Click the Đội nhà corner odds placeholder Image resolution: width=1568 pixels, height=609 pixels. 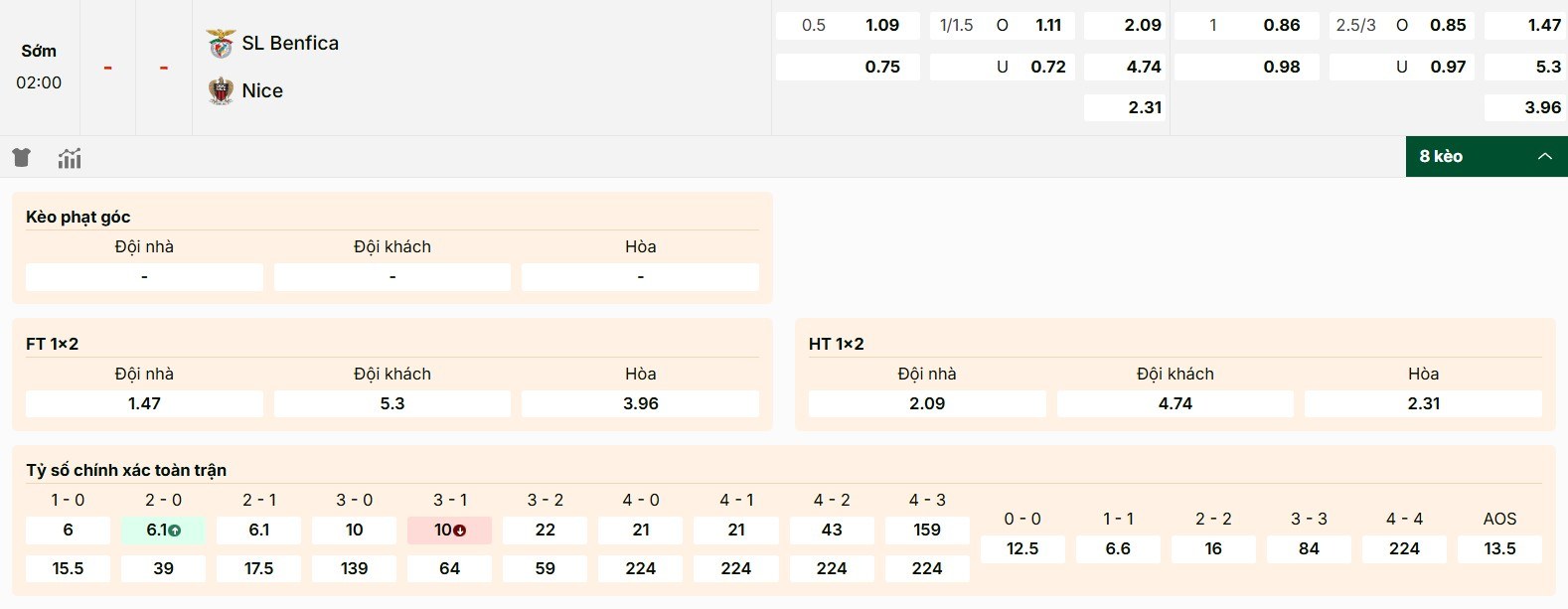143,276
